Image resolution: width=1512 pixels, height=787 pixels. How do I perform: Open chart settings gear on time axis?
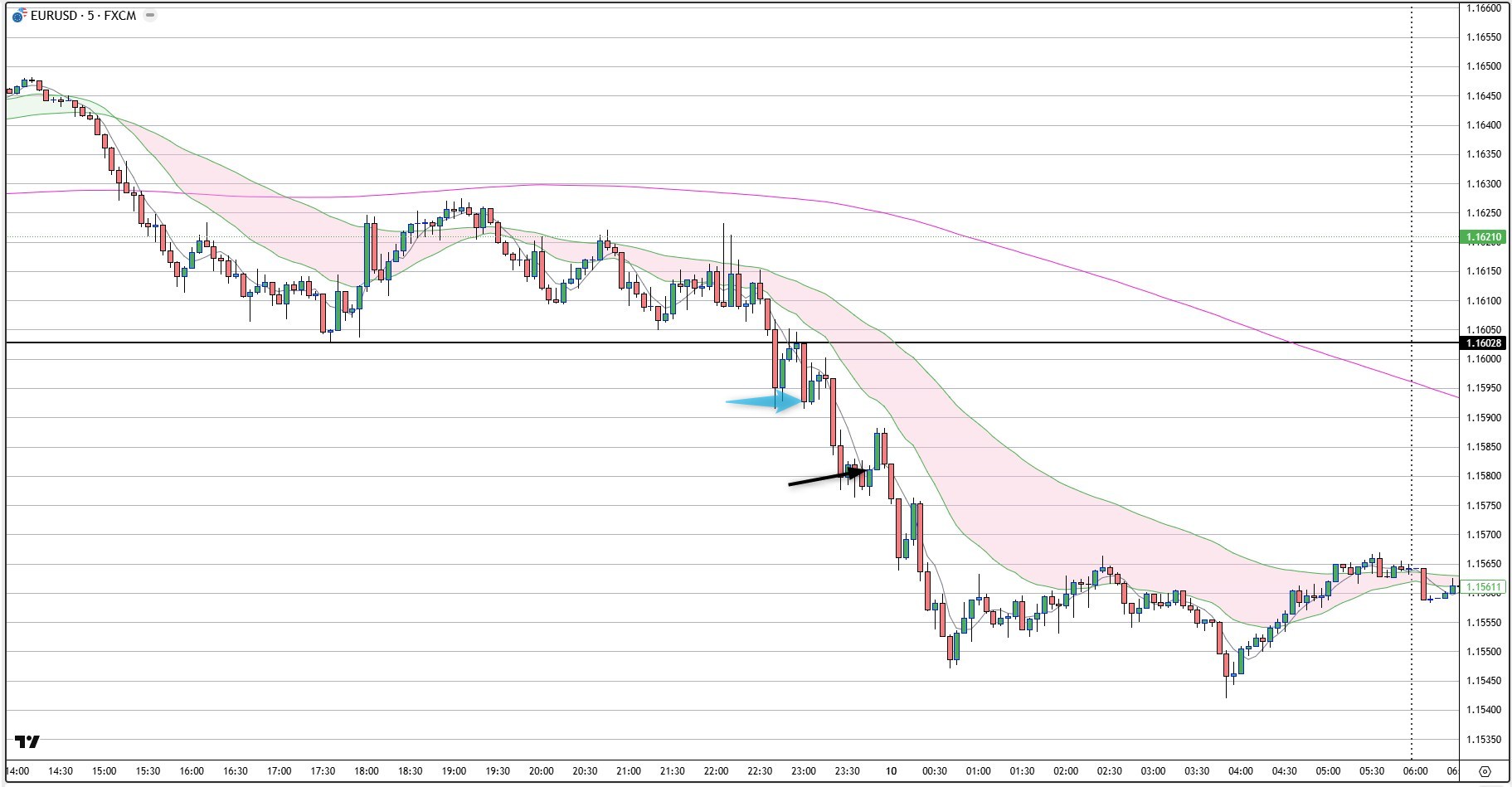click(x=1485, y=771)
